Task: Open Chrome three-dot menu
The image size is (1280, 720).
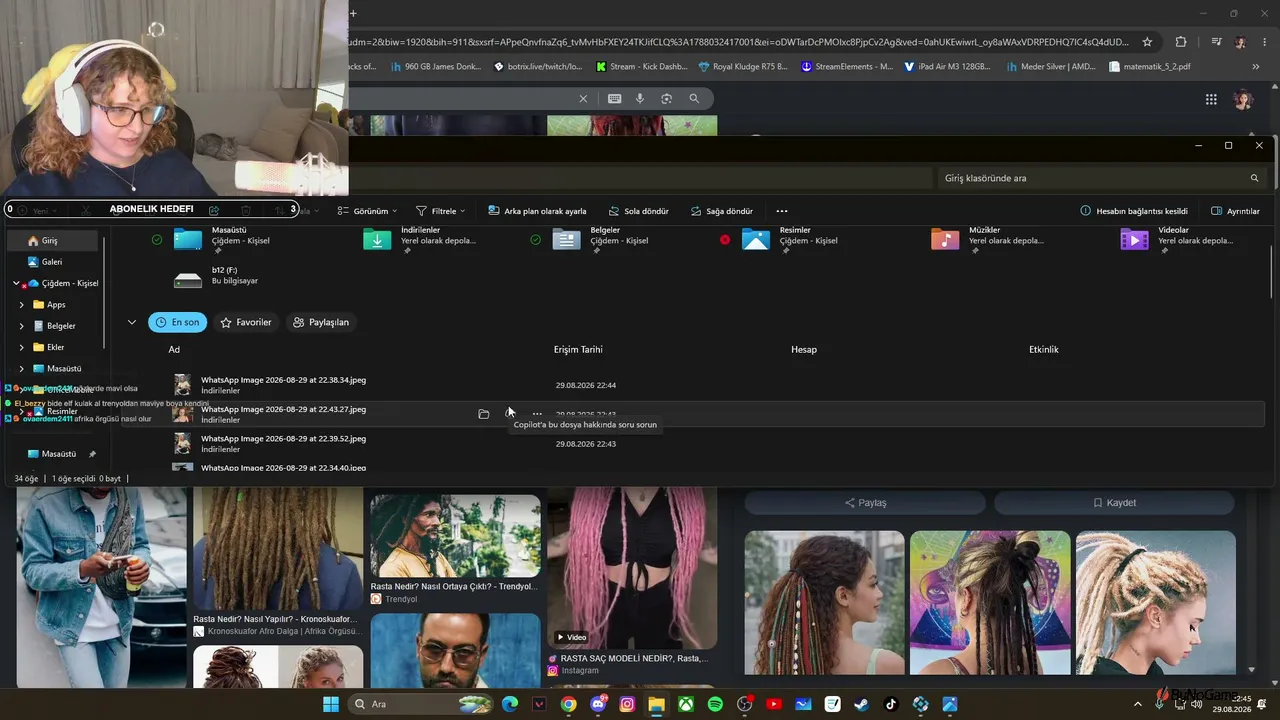Action: [1262, 42]
